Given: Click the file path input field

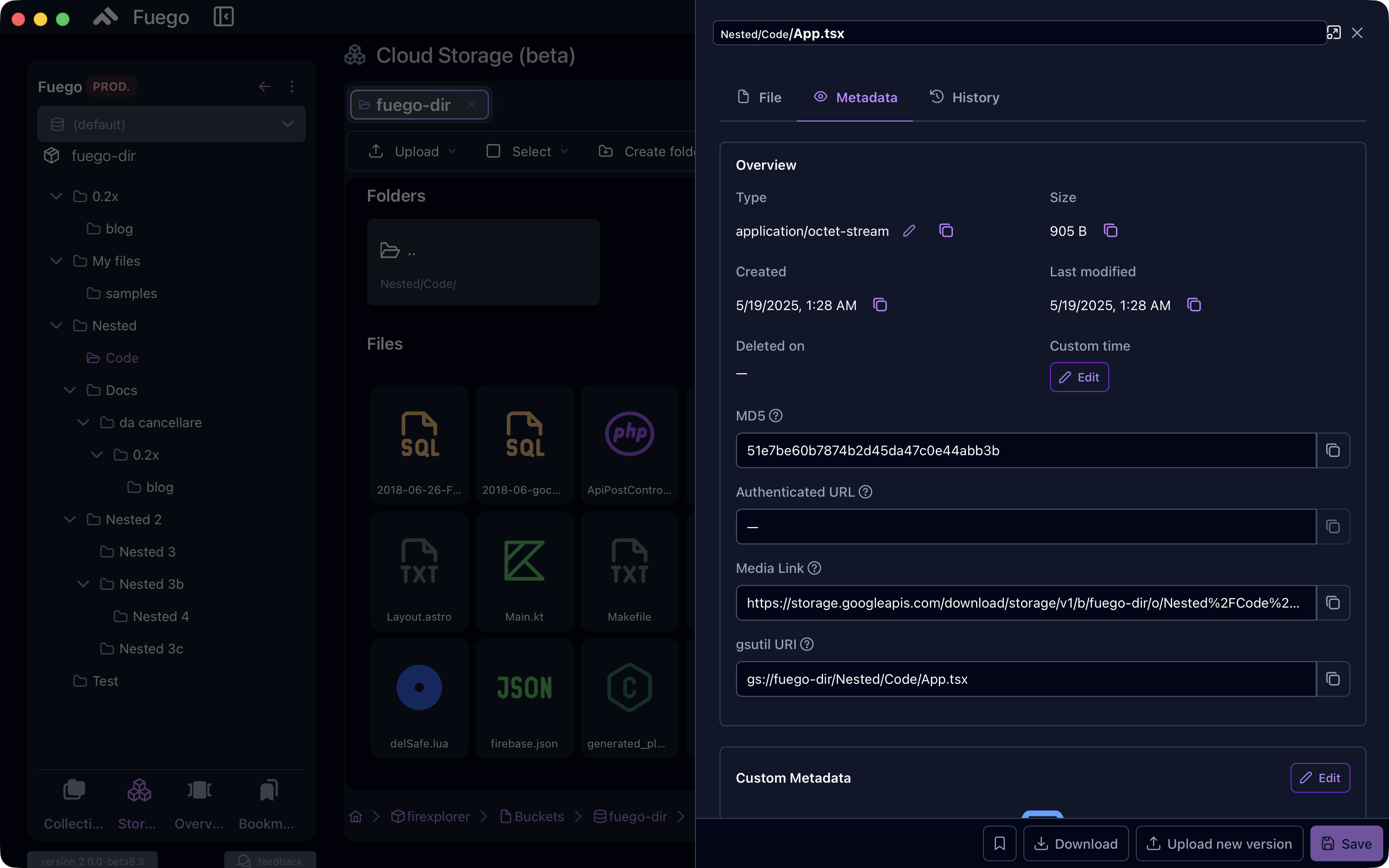Looking at the screenshot, I should point(1020,33).
